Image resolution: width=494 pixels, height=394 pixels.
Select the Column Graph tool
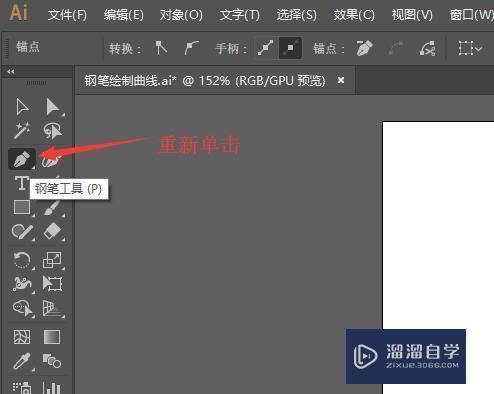[52, 387]
